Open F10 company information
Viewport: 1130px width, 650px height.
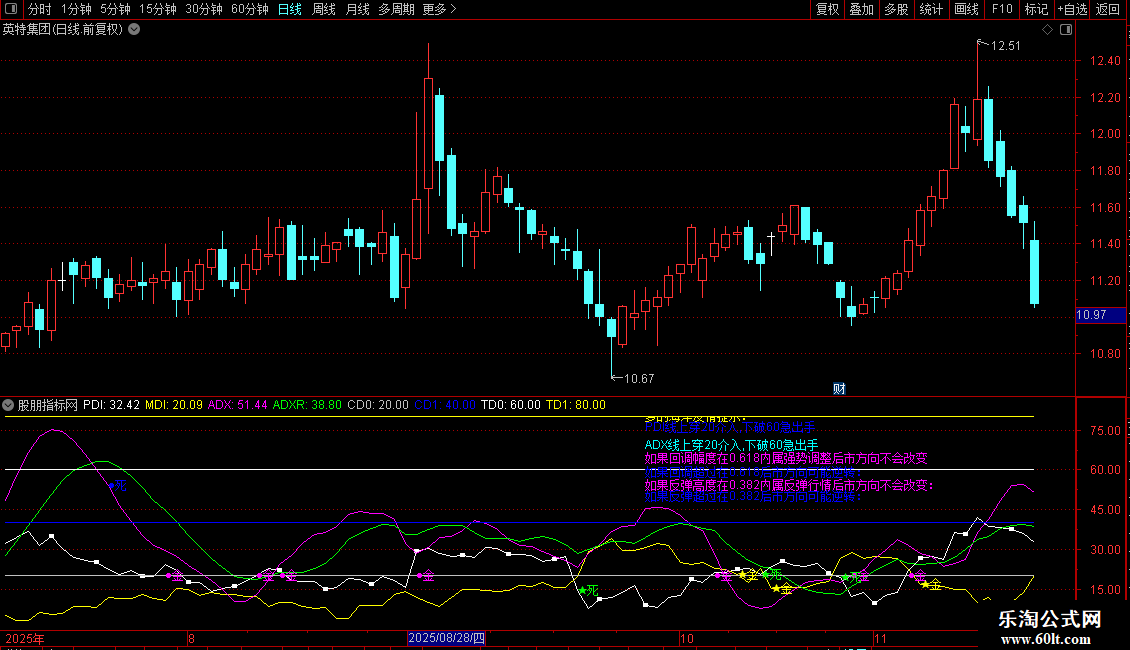[1001, 10]
